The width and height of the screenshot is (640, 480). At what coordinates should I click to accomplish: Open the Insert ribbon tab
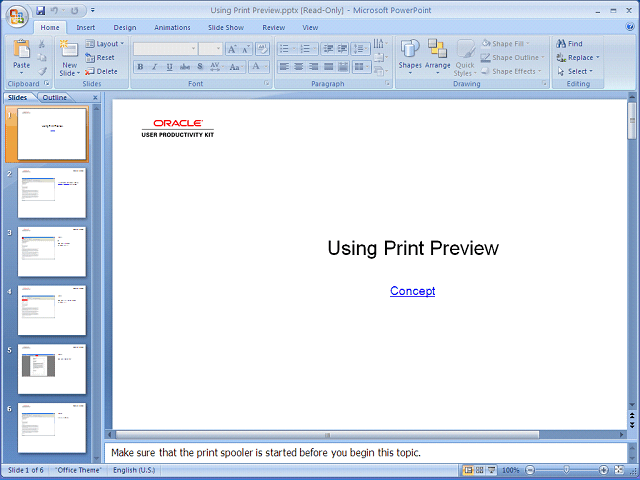click(86, 27)
